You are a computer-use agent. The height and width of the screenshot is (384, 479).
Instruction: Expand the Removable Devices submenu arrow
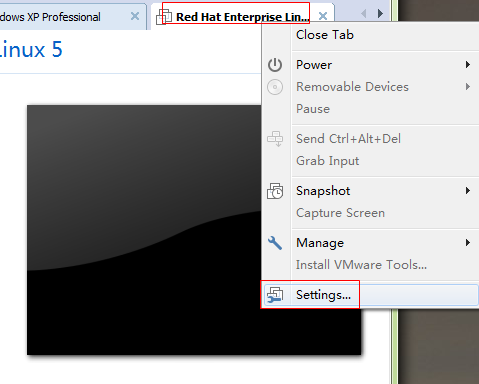(x=468, y=87)
